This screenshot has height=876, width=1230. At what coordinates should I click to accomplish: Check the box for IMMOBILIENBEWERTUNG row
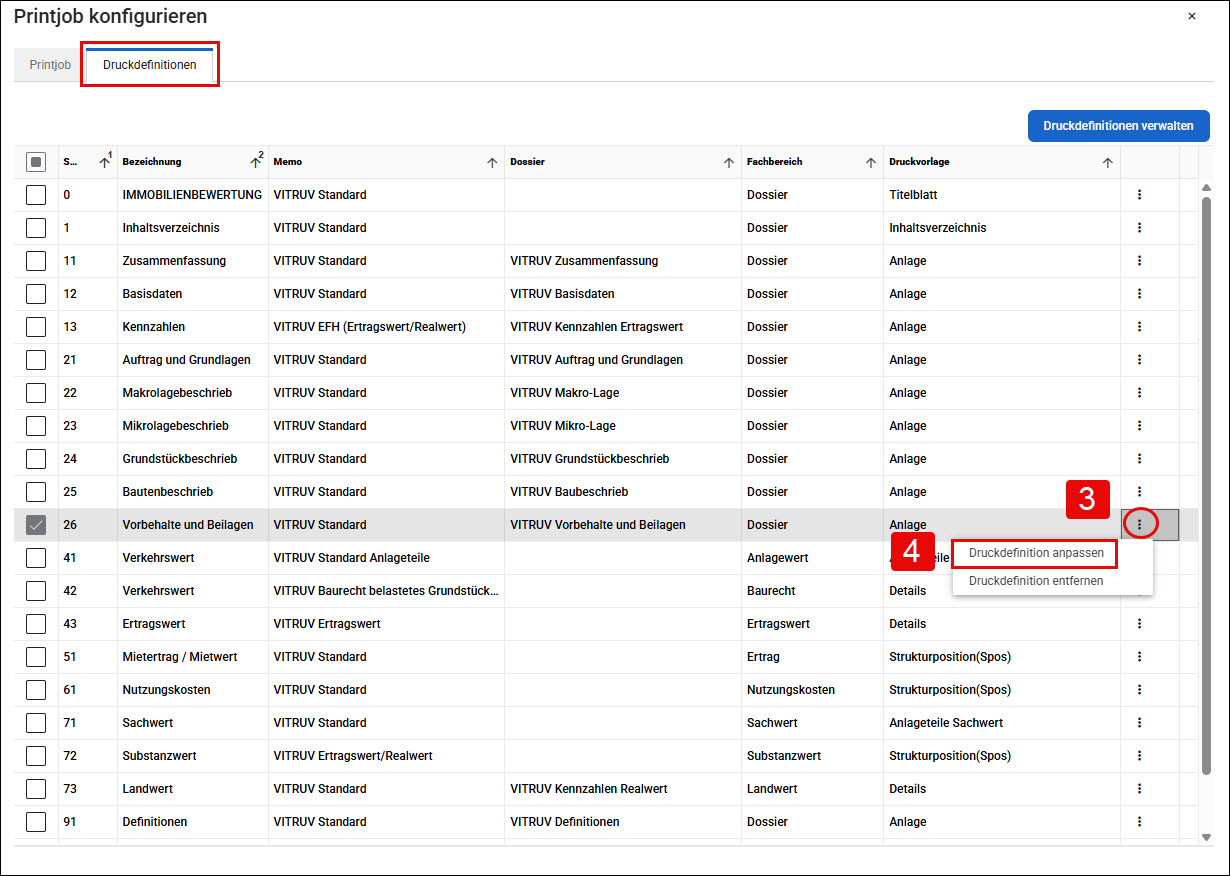tap(36, 195)
